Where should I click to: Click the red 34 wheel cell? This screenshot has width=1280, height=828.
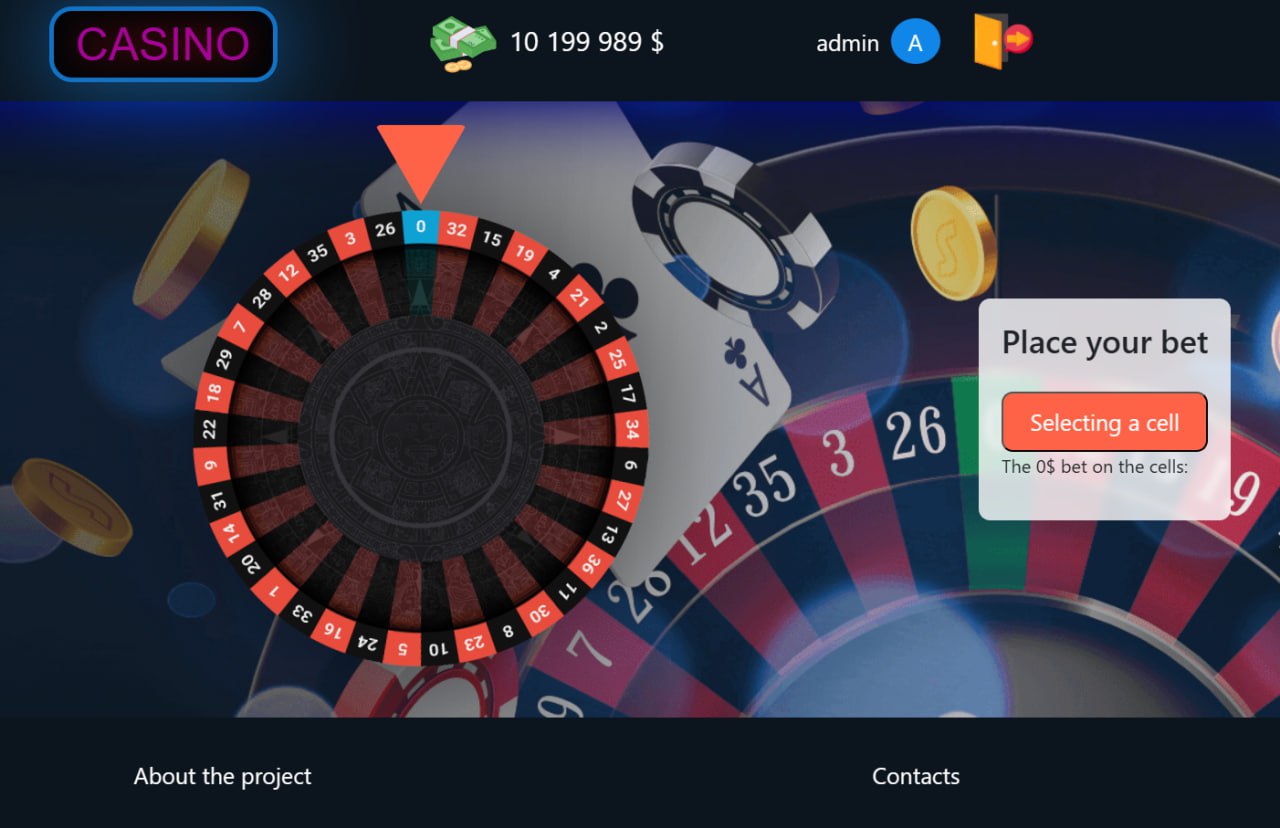point(631,431)
